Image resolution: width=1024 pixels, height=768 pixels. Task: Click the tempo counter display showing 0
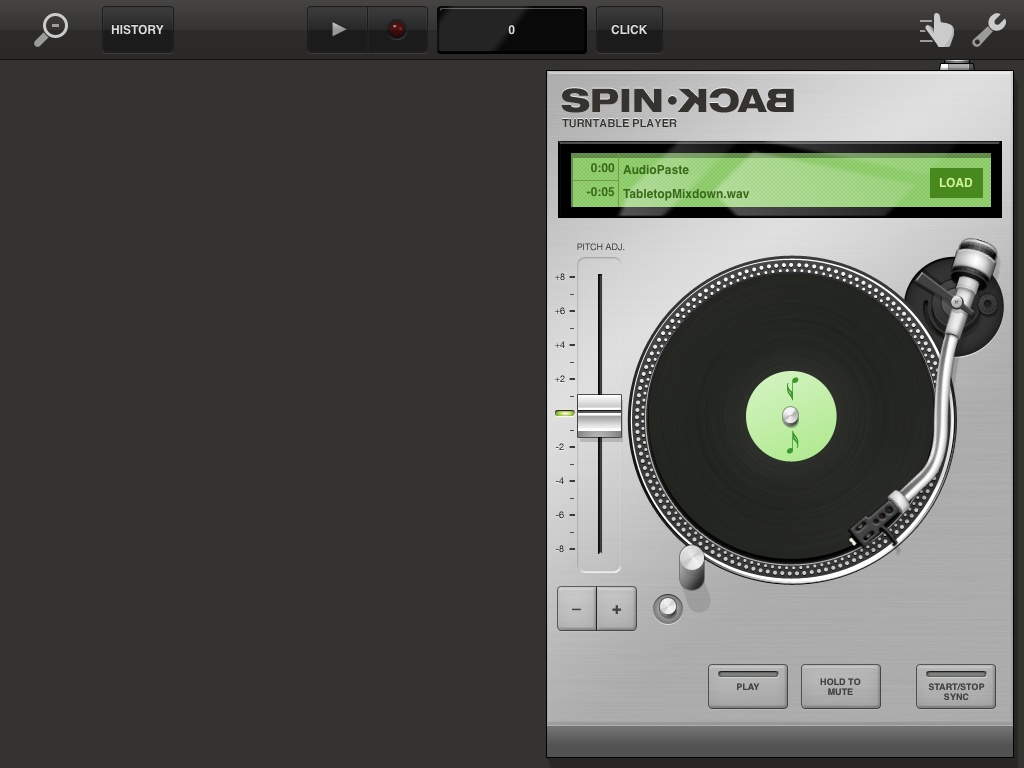point(511,29)
